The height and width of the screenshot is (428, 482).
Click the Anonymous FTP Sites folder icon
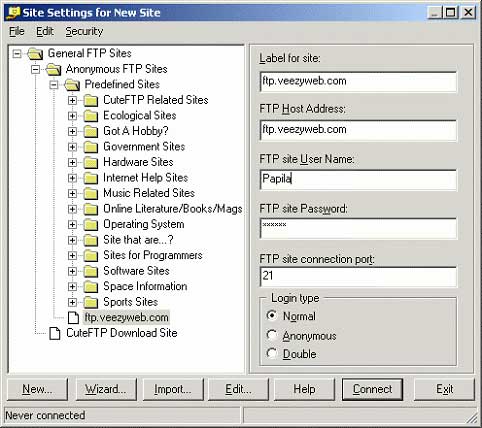tap(54, 69)
